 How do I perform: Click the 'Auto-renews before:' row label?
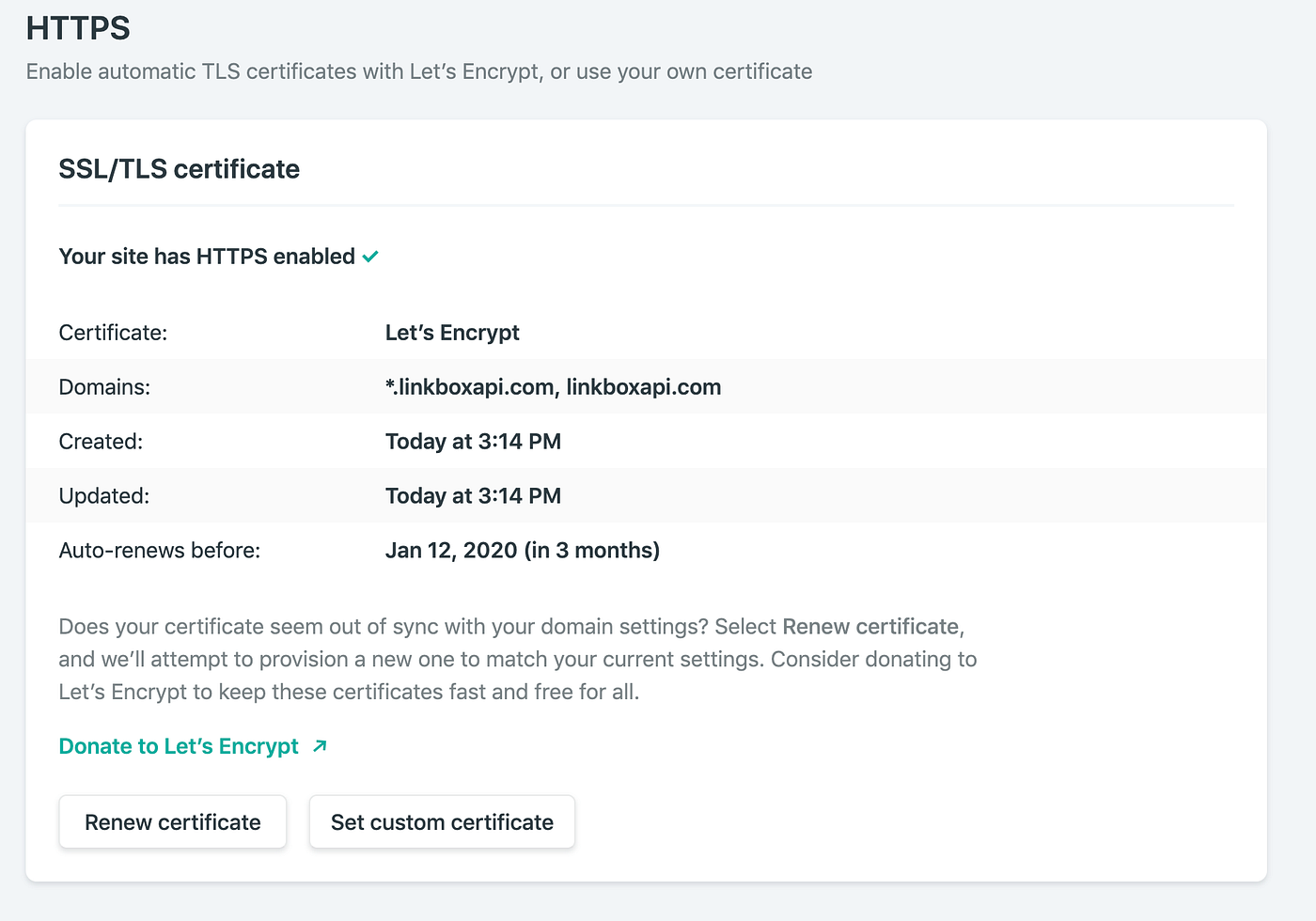click(159, 551)
